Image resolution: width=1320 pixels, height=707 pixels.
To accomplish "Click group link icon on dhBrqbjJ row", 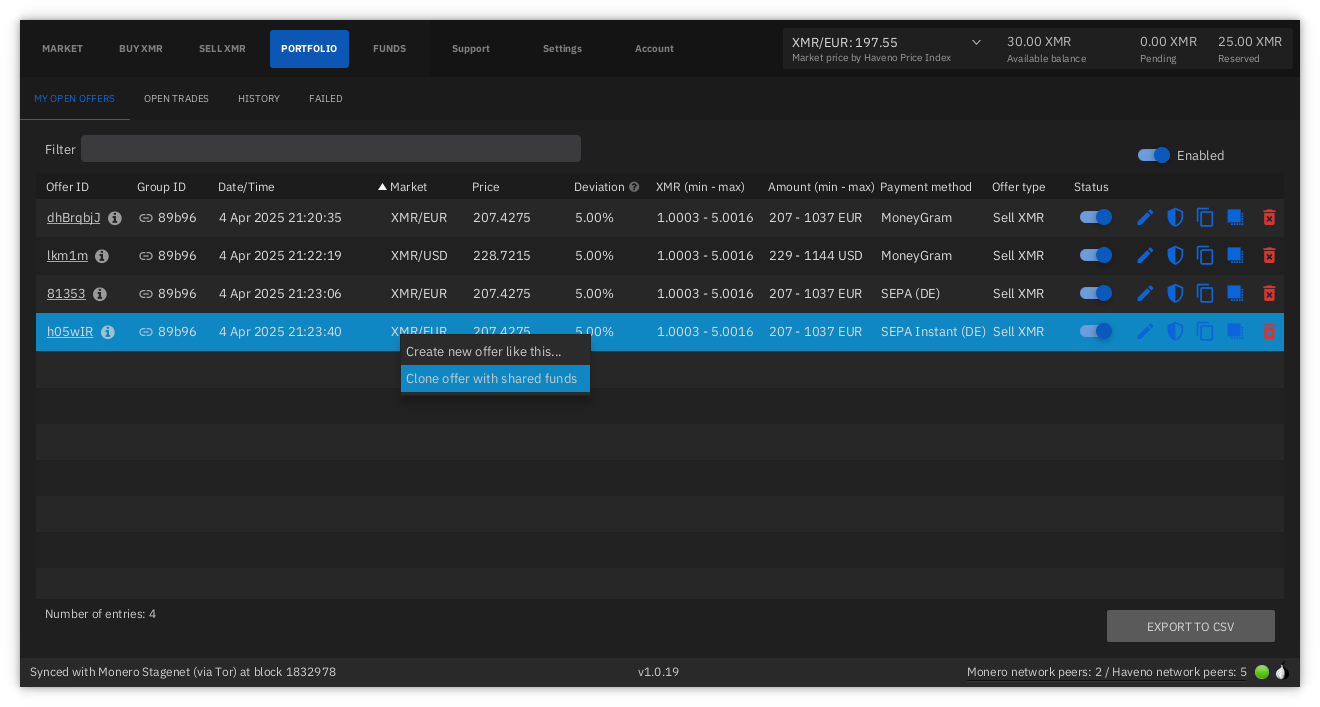I will tap(146, 218).
